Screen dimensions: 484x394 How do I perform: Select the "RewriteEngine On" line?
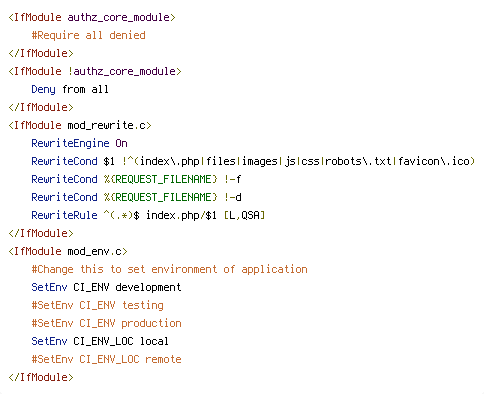coord(79,143)
